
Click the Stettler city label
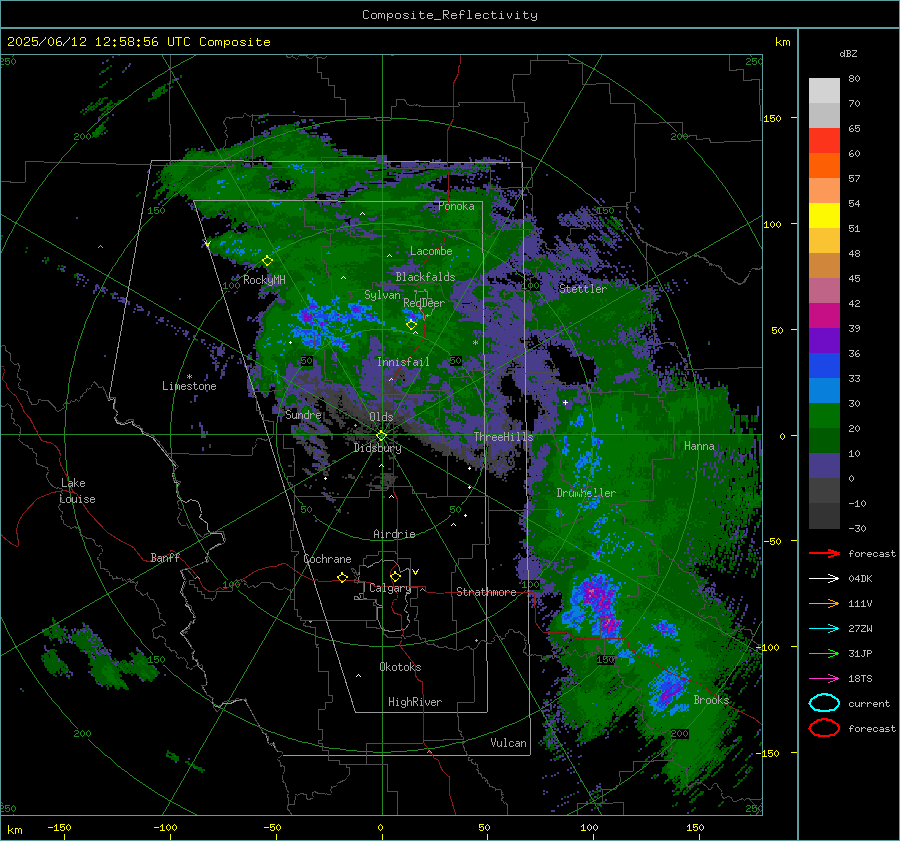coord(583,289)
